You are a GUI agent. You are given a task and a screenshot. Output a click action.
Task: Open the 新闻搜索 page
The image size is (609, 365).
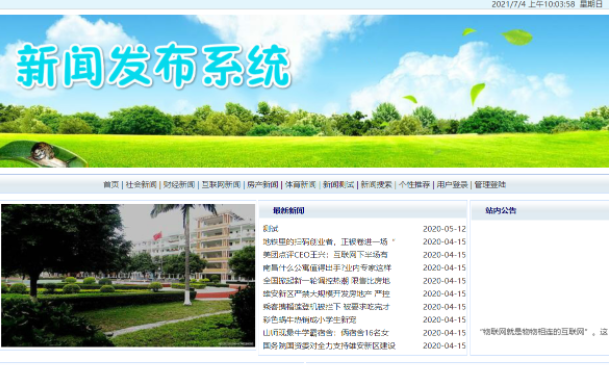(x=376, y=185)
